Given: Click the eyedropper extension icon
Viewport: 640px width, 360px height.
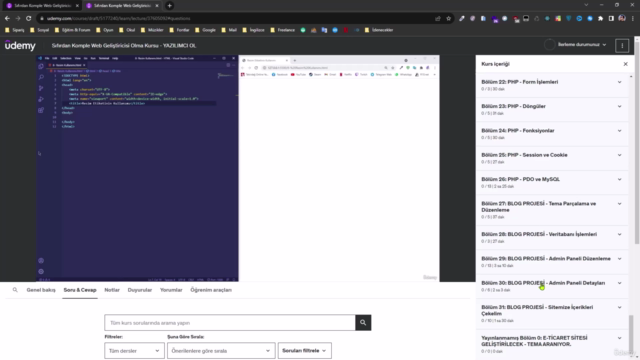Looking at the screenshot, I should tap(462, 18).
